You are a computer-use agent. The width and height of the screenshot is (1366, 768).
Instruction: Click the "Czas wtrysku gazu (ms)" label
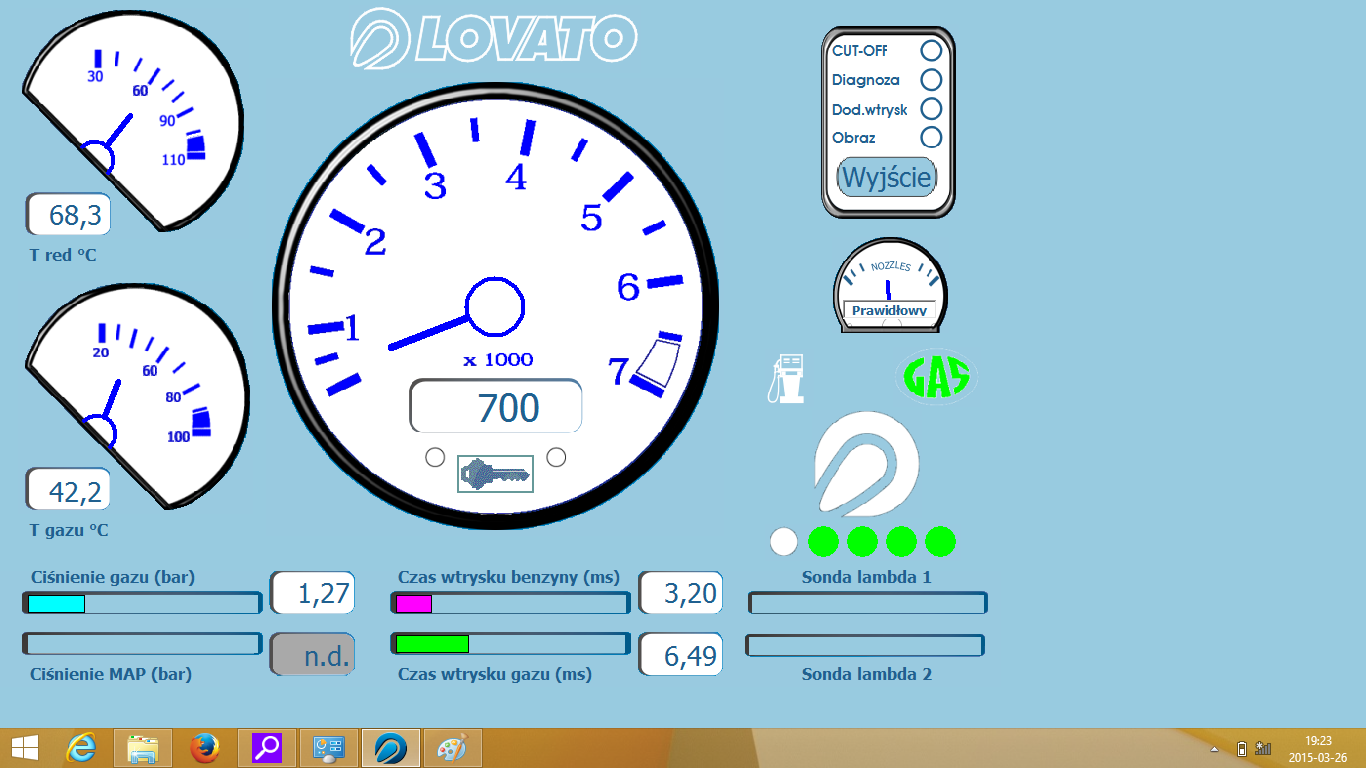(x=495, y=674)
